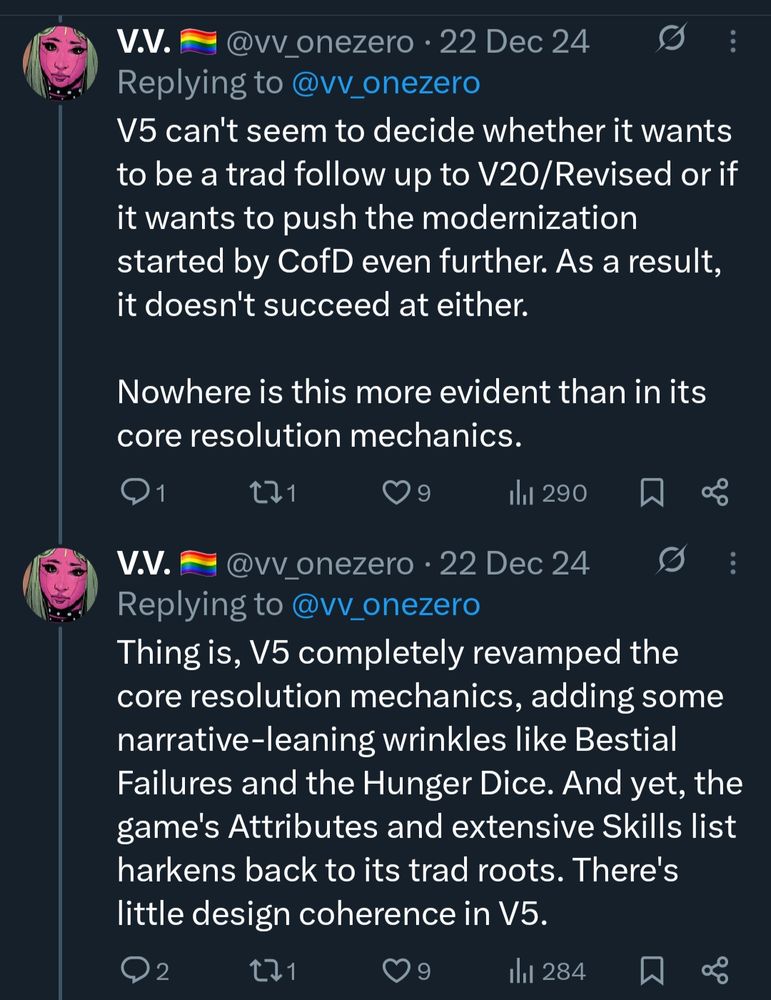Share the first tweet
Image resolution: width=771 pixels, height=1000 pixels.
[716, 491]
